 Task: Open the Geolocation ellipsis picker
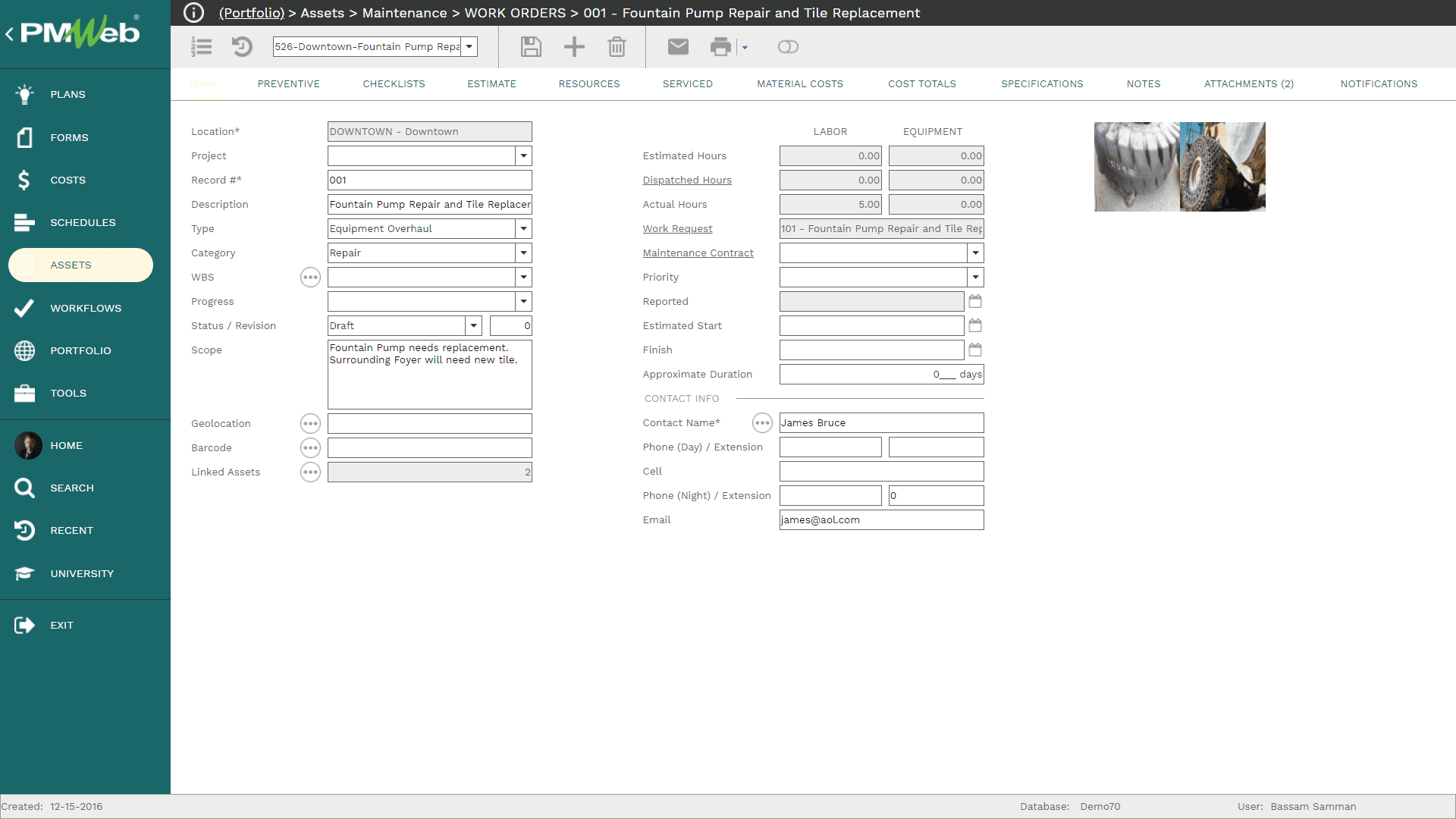(x=310, y=423)
